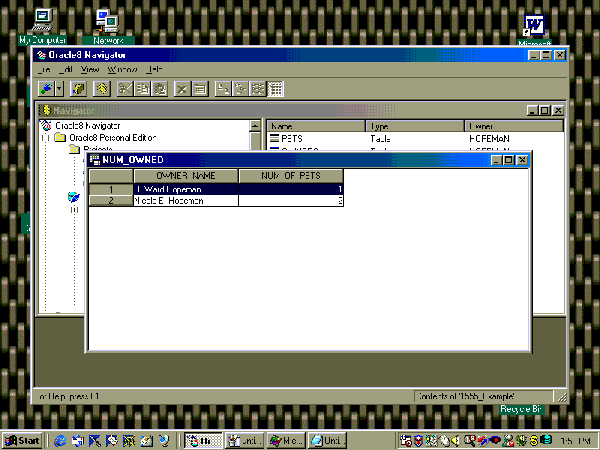
Task: Open the Window menu
Action: (122, 69)
